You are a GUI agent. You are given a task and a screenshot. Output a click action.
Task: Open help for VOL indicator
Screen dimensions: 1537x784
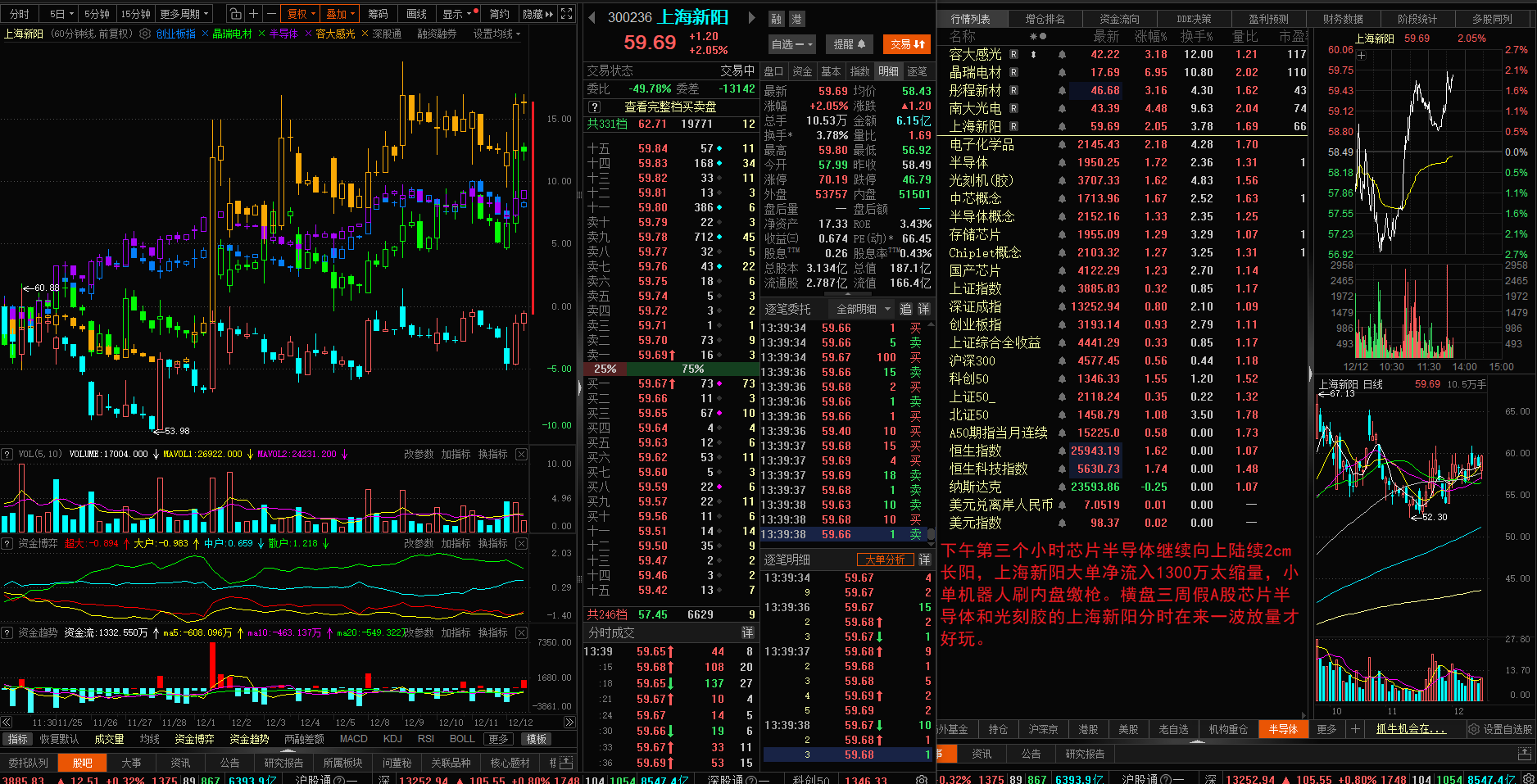[x=7, y=454]
